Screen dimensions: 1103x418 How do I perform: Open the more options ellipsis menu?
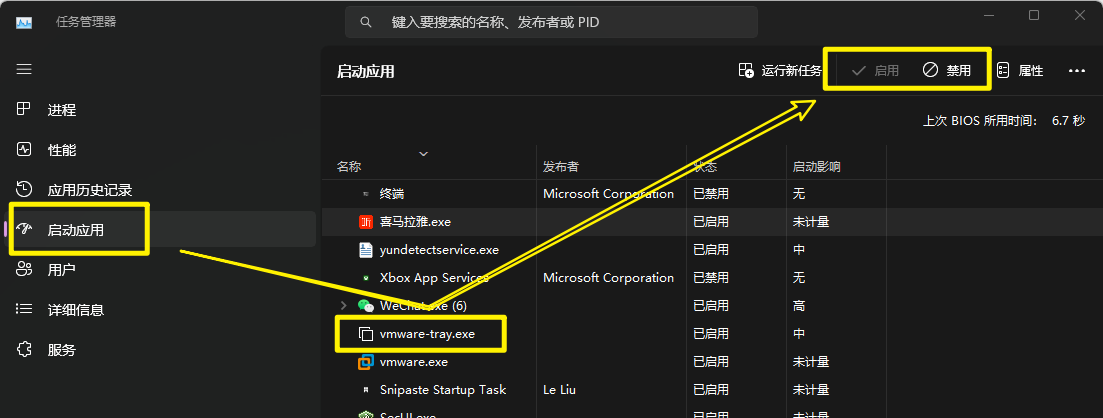point(1077,70)
